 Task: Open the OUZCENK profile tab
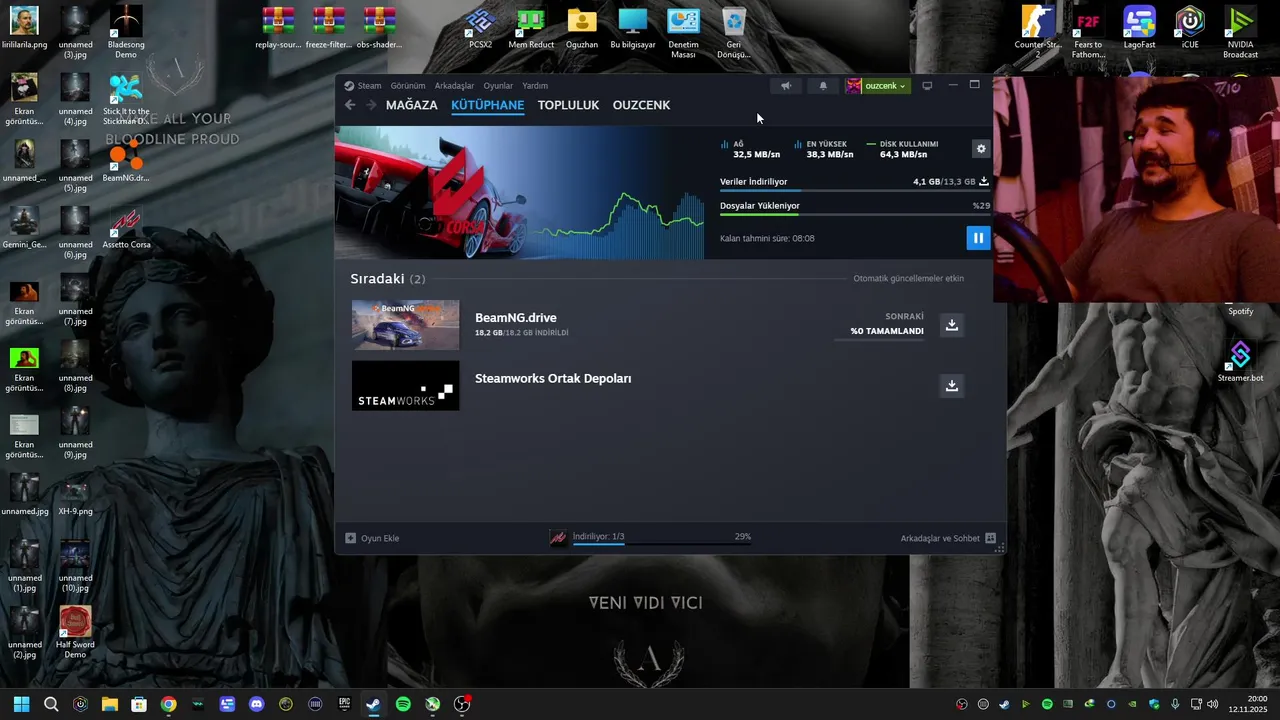pyautogui.click(x=641, y=105)
